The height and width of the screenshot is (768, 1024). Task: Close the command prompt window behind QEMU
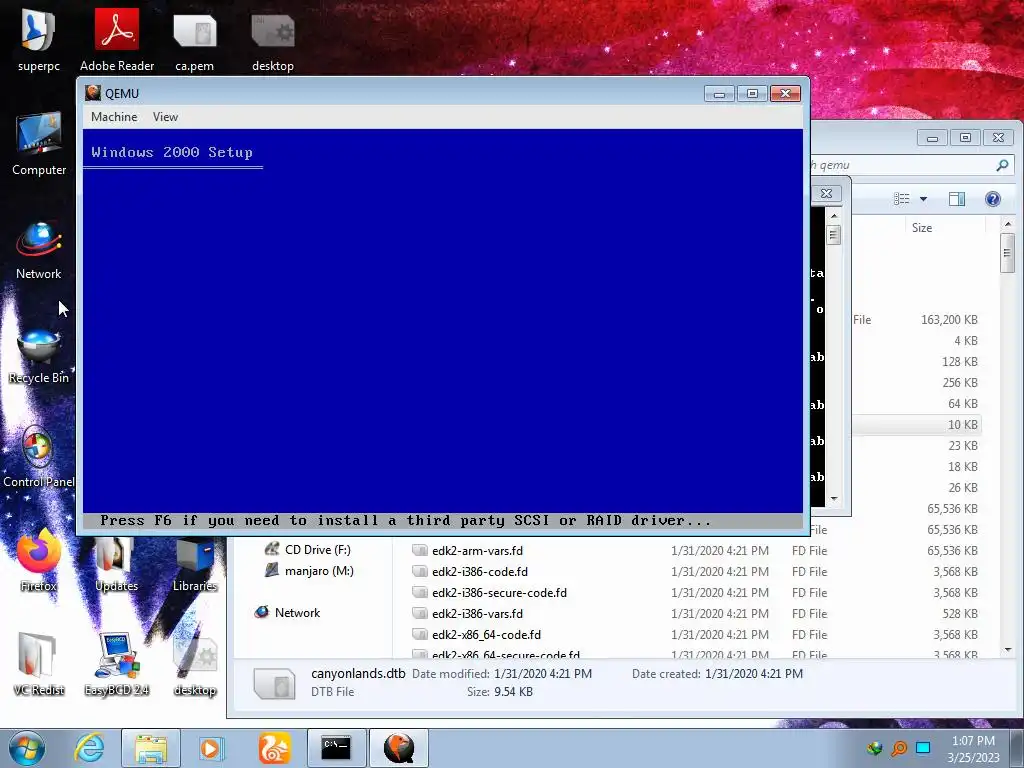click(x=826, y=193)
